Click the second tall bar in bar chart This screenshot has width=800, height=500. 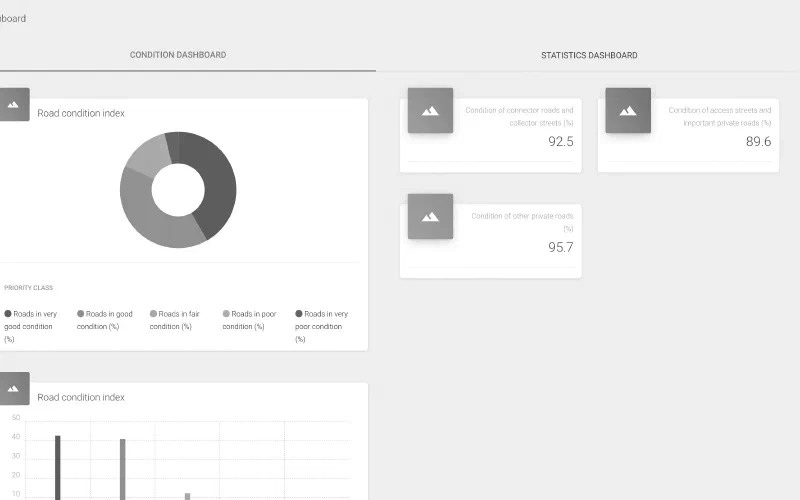pos(122,469)
